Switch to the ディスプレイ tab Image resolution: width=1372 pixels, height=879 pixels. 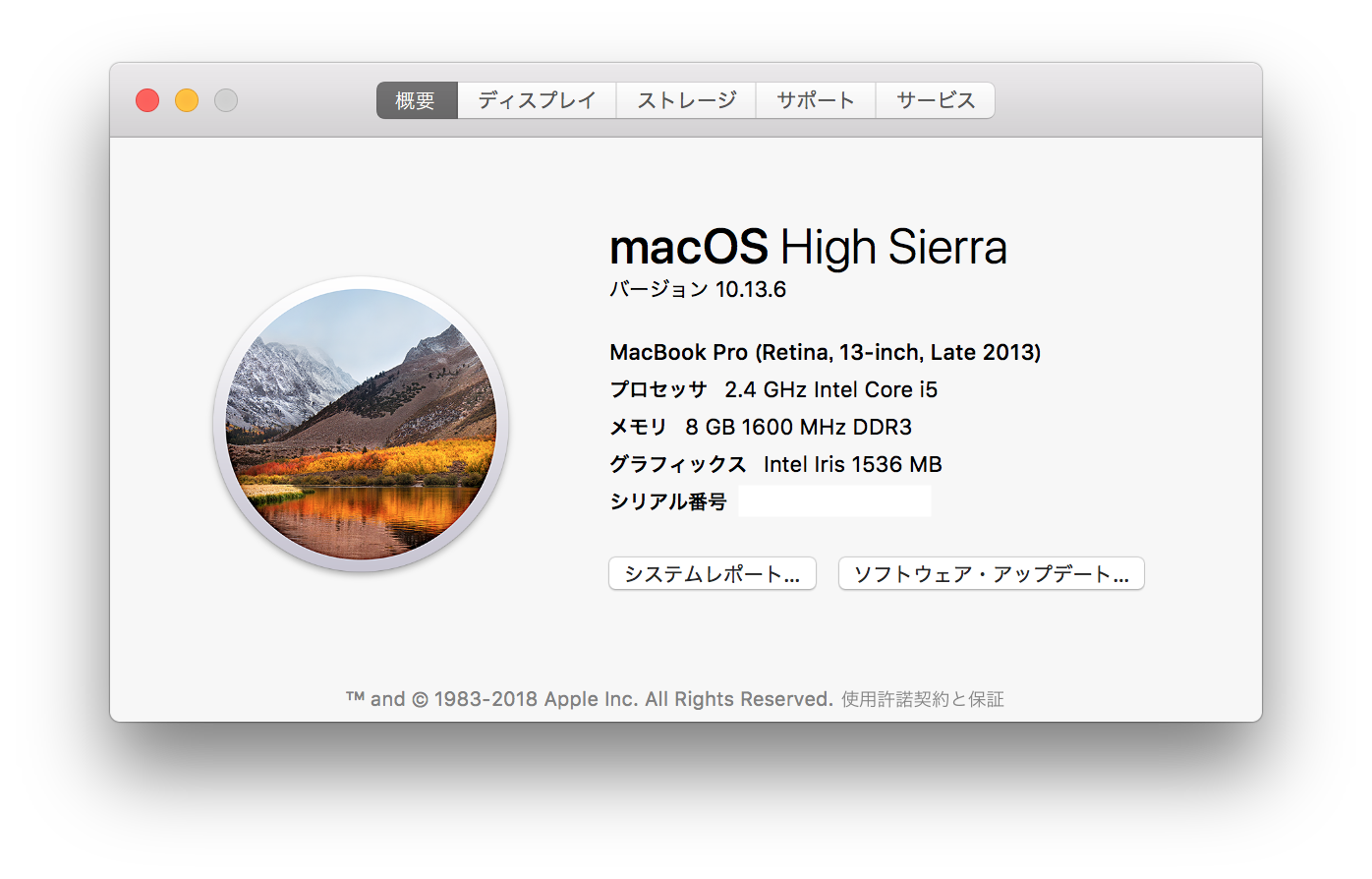click(537, 100)
